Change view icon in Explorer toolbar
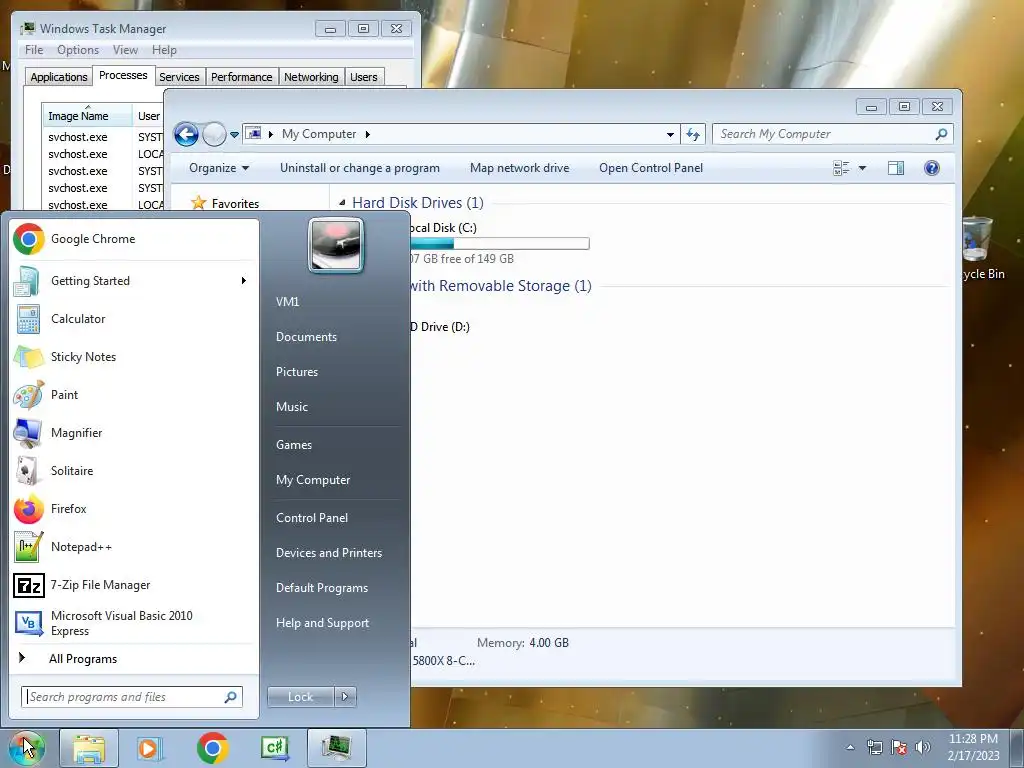The image size is (1024, 768). [x=841, y=168]
